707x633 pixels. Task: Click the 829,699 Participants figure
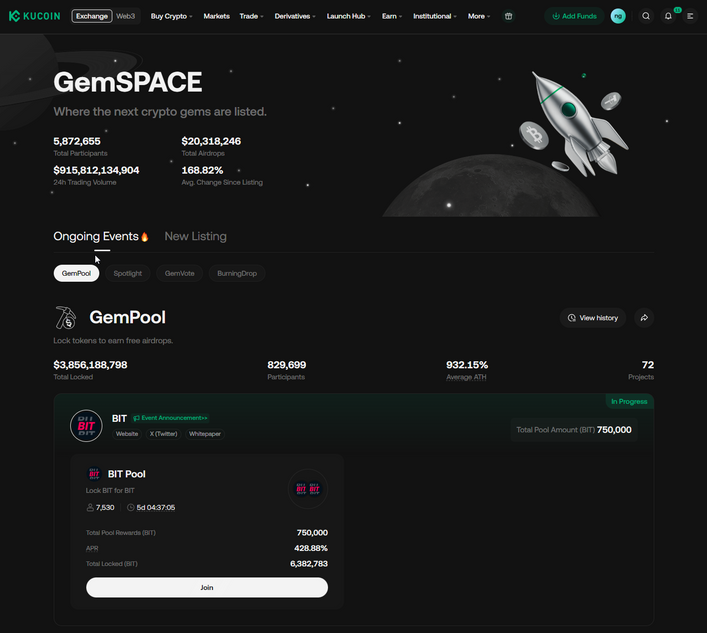287,365
